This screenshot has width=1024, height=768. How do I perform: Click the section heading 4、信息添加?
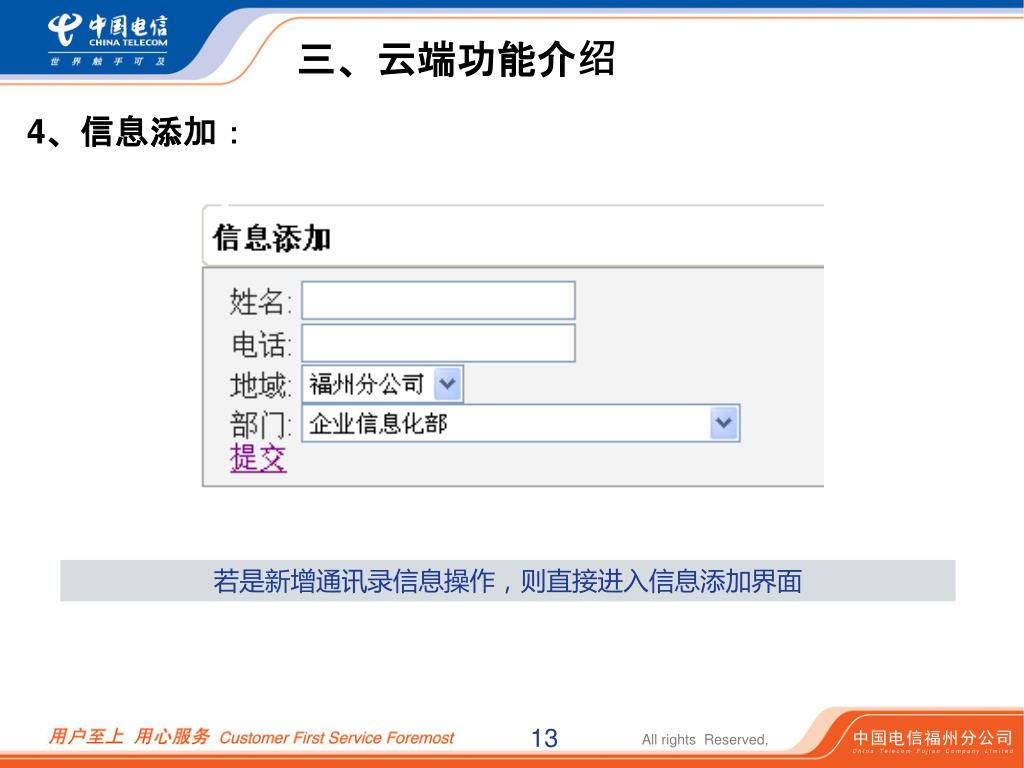(133, 131)
